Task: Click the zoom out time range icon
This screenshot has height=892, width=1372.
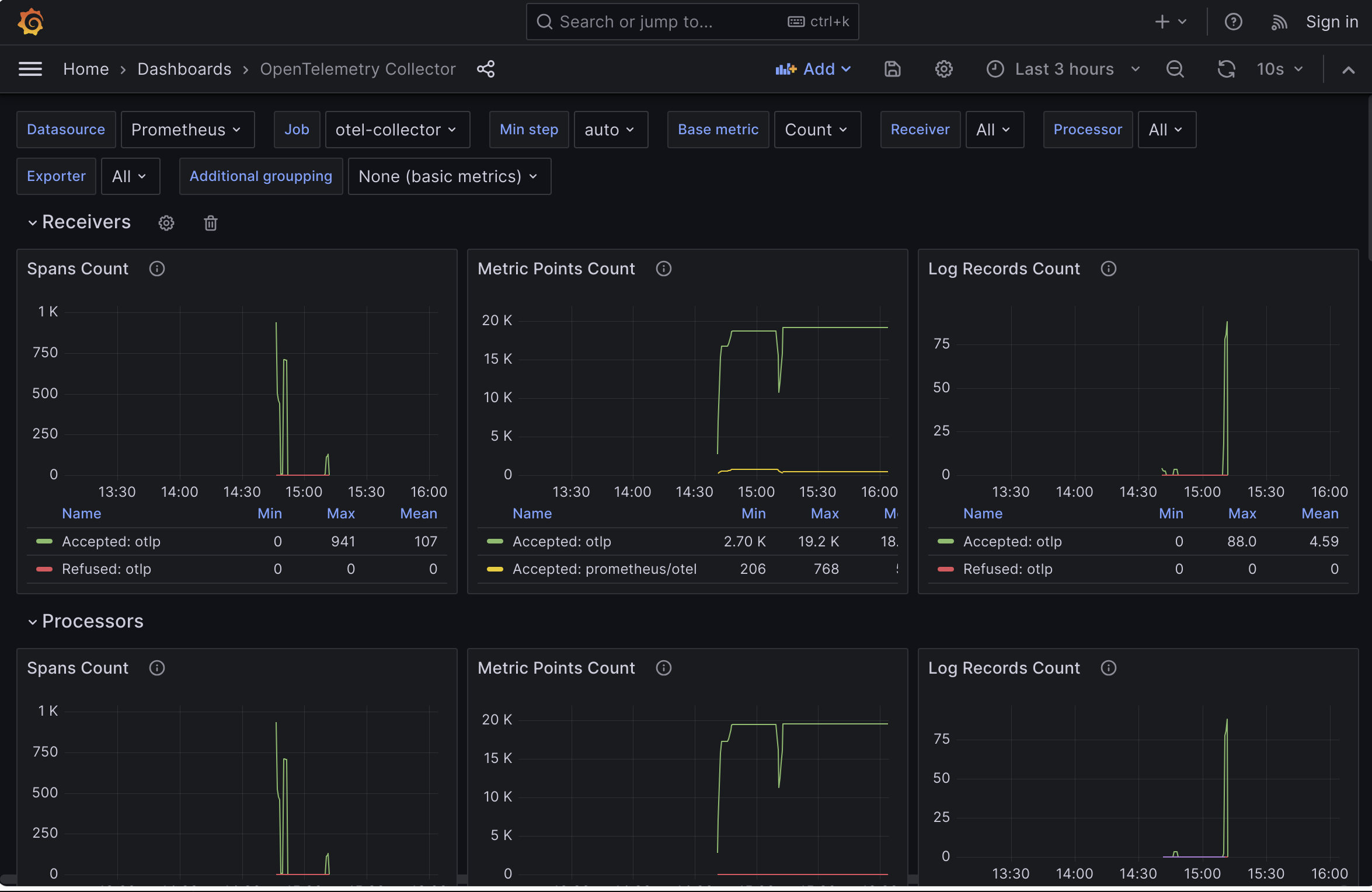Action: (x=1175, y=69)
